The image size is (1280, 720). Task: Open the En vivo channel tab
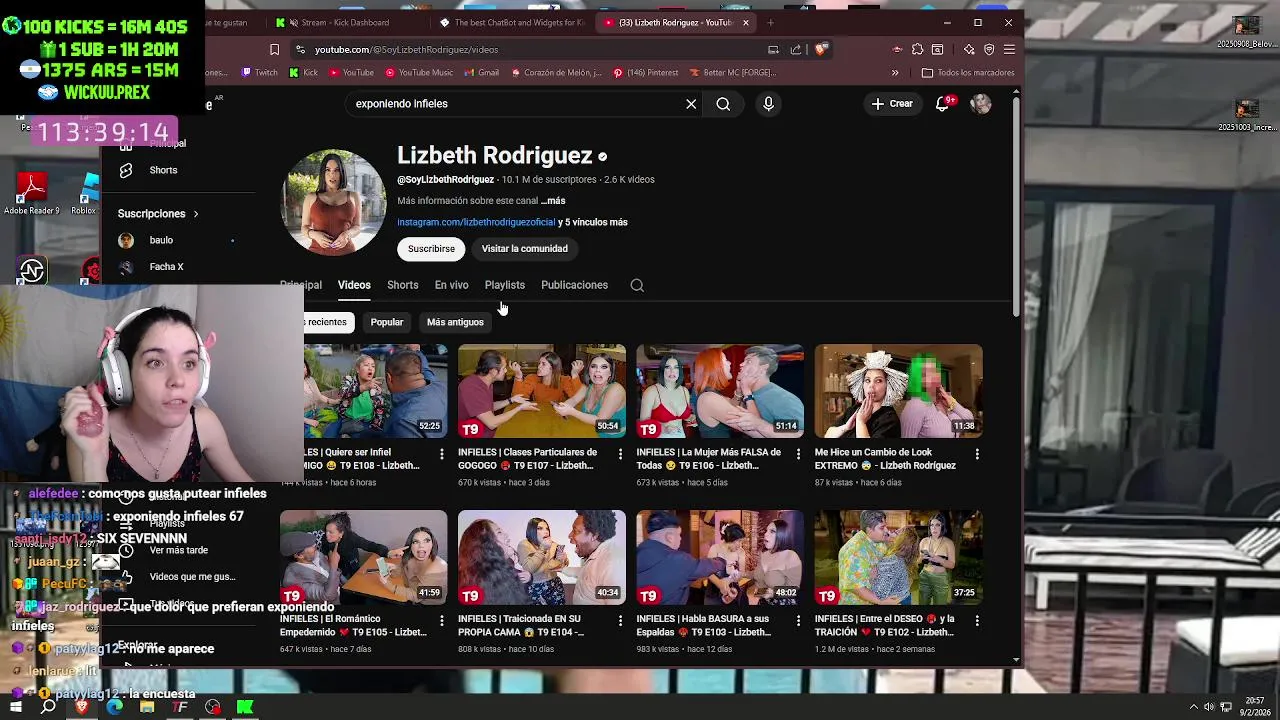451,285
